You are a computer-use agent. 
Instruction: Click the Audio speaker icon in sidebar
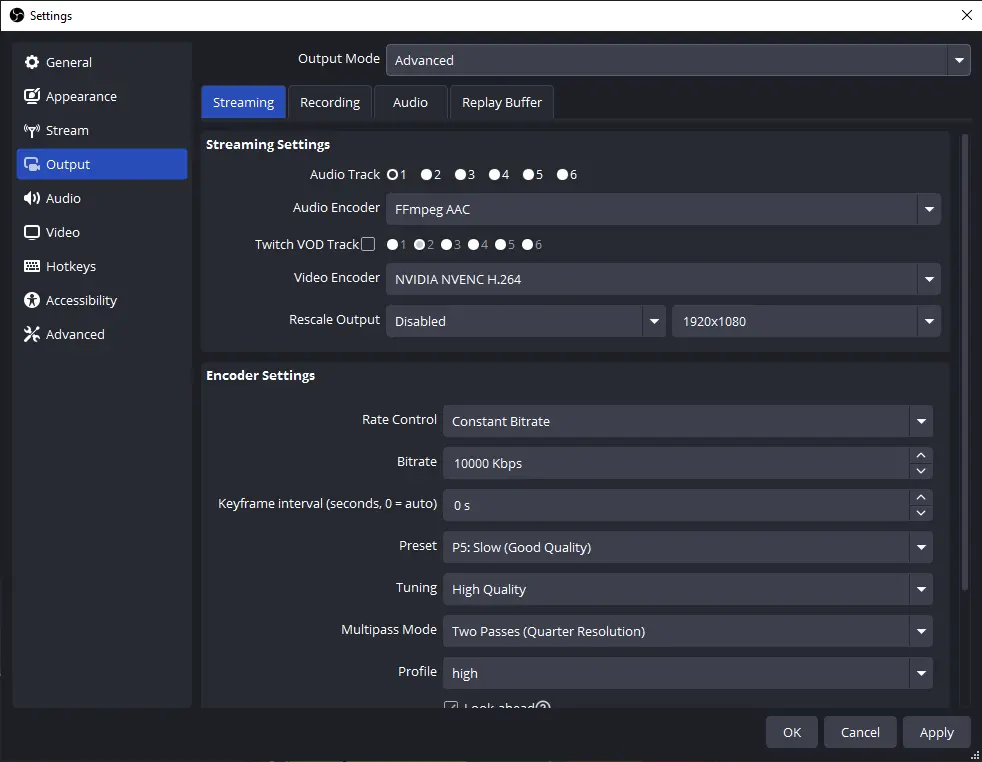(x=32, y=198)
